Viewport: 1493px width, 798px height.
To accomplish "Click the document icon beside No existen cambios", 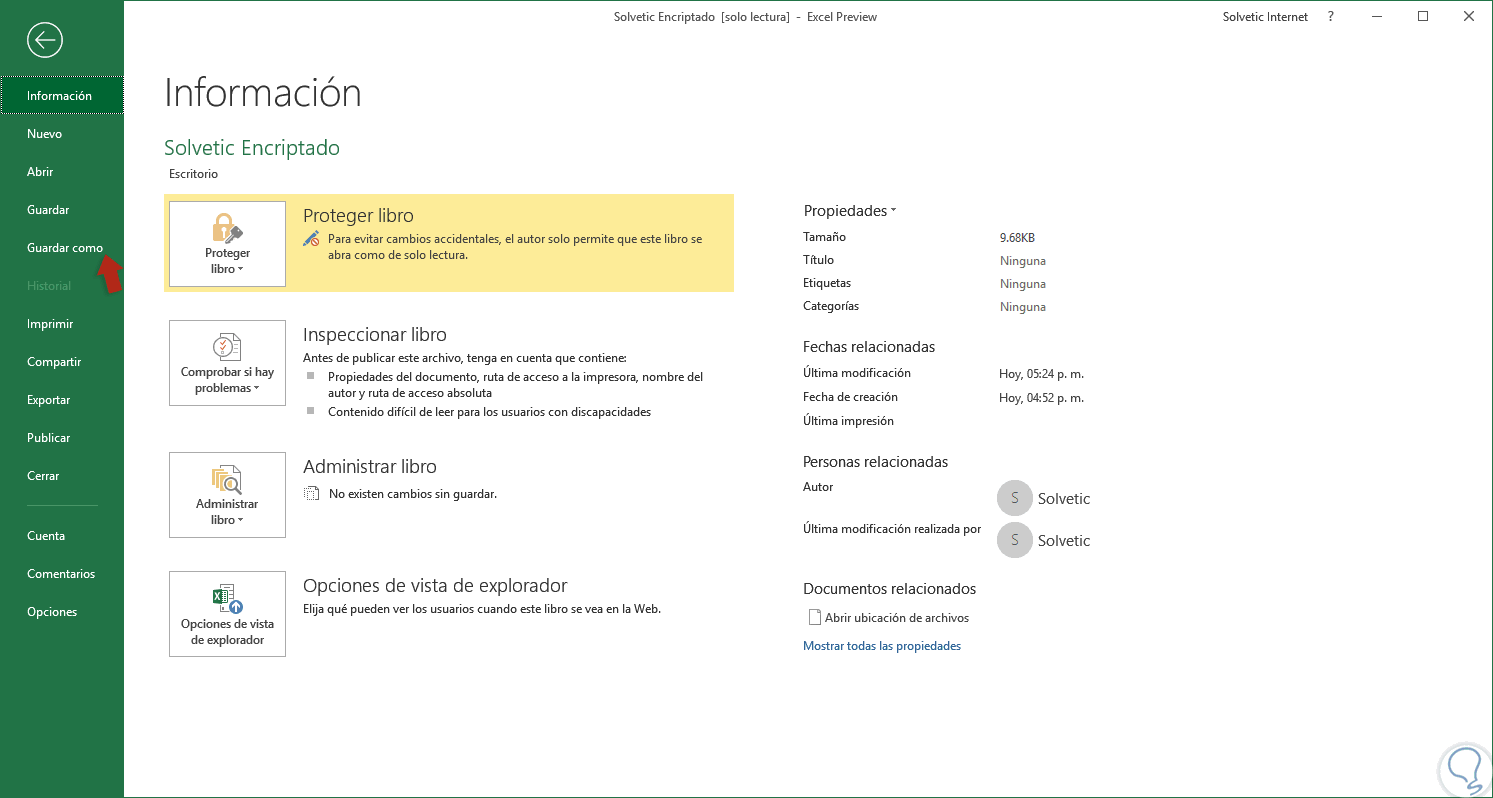I will (312, 493).
